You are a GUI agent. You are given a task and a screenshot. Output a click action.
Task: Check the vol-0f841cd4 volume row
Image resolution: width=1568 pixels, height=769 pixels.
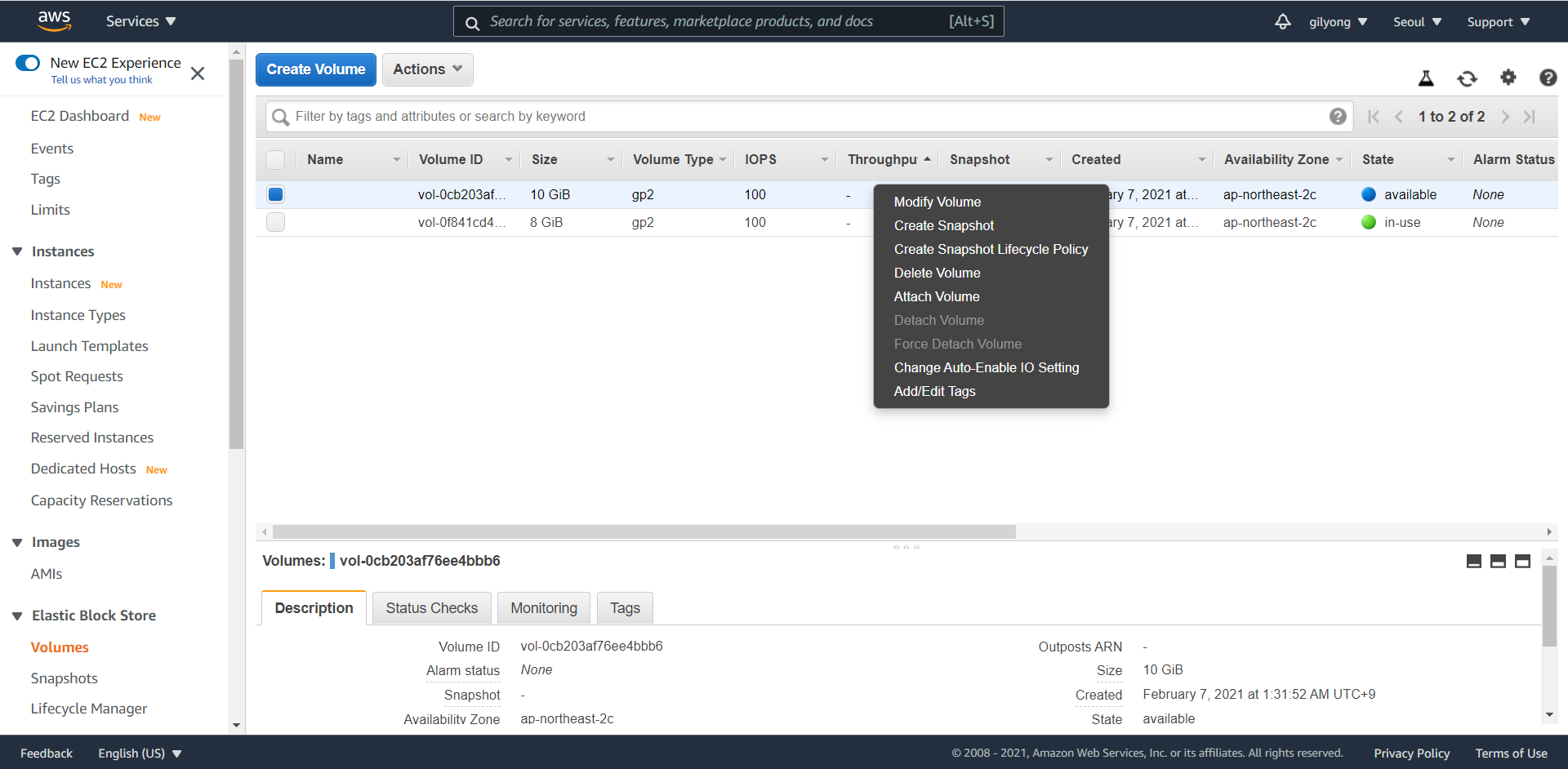click(275, 222)
